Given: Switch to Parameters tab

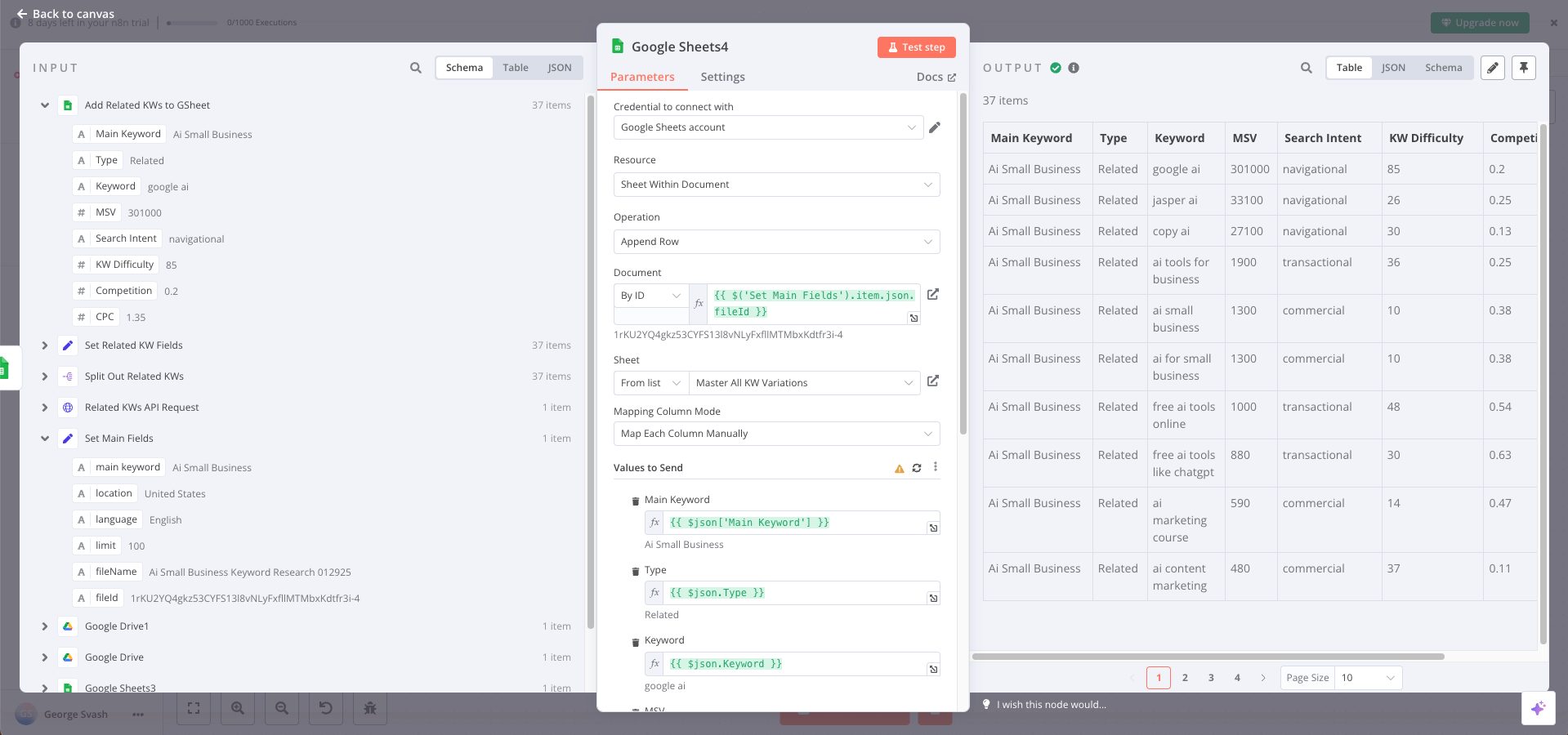Looking at the screenshot, I should pyautogui.click(x=642, y=77).
